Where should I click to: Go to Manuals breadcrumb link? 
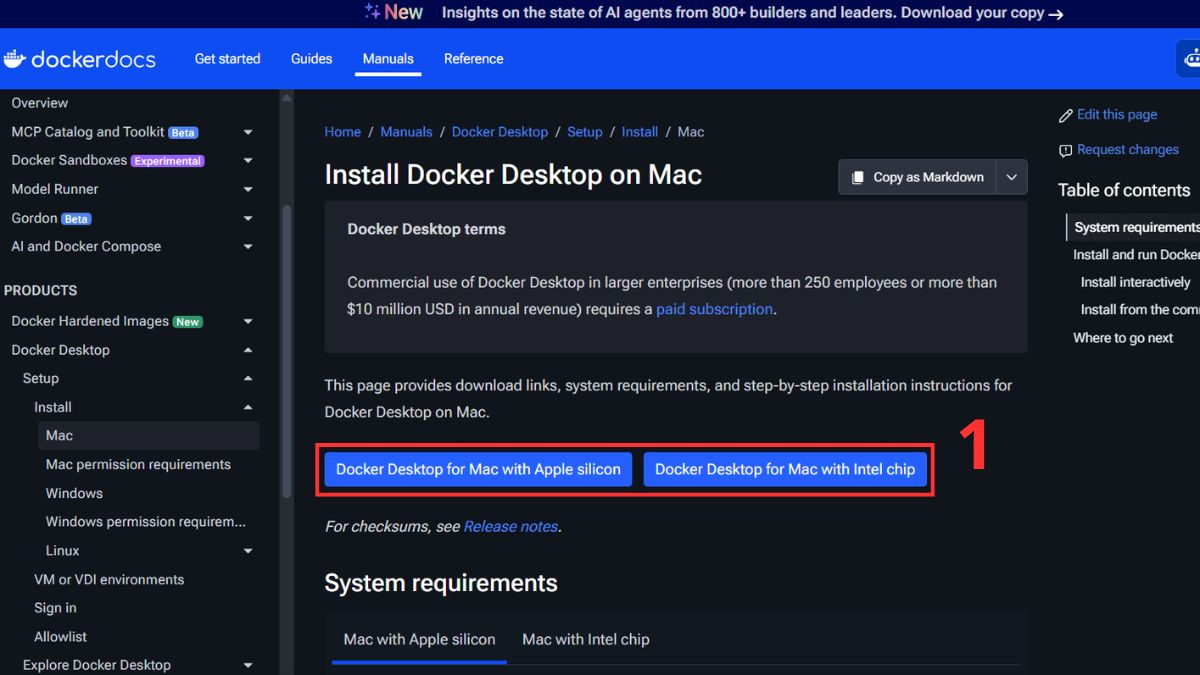pyautogui.click(x=406, y=132)
